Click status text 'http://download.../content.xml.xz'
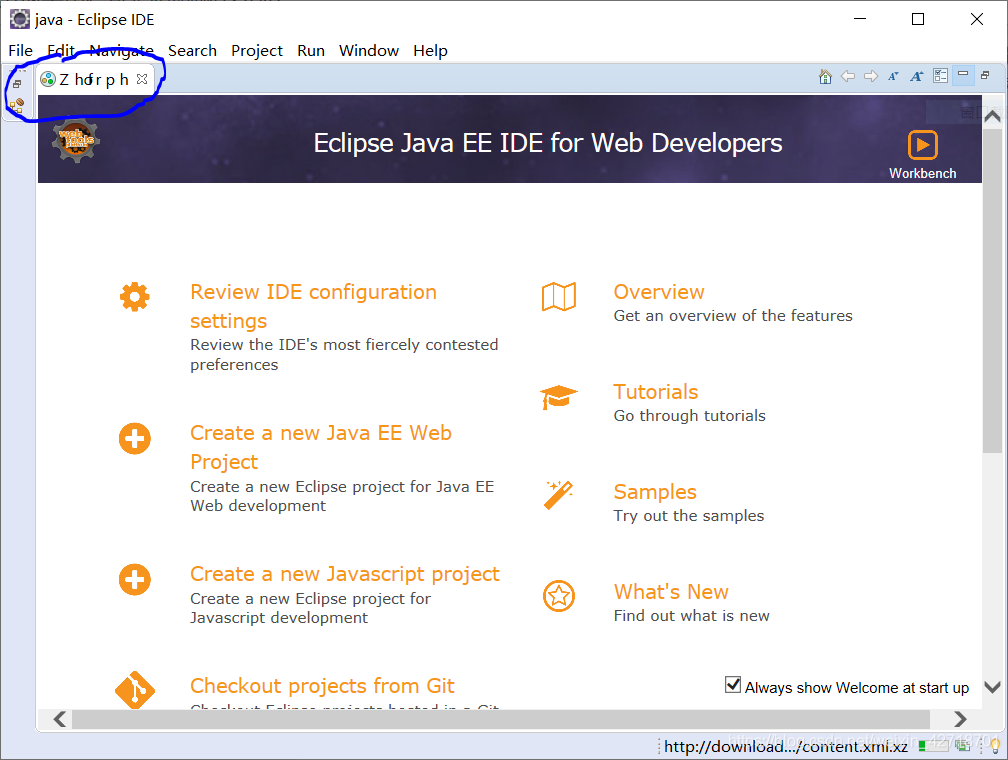This screenshot has height=760, width=1008. click(x=786, y=746)
